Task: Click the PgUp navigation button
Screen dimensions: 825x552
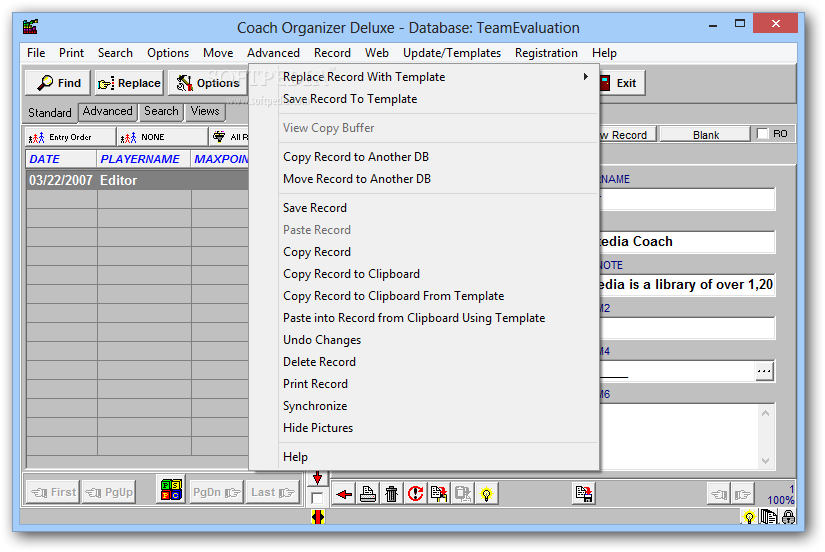Action: click(109, 492)
